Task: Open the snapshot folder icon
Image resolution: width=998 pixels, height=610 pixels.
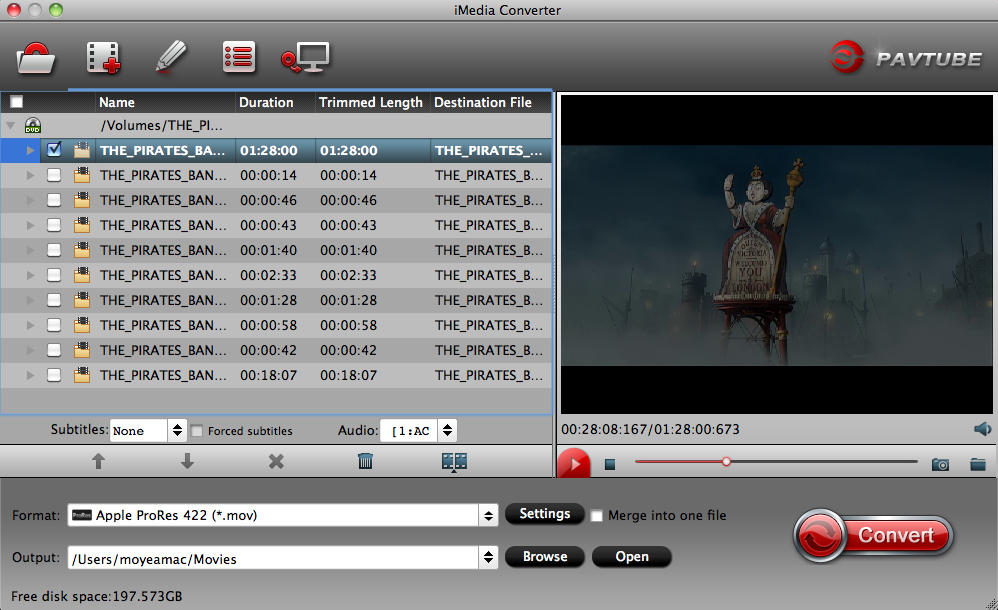Action: coord(978,464)
